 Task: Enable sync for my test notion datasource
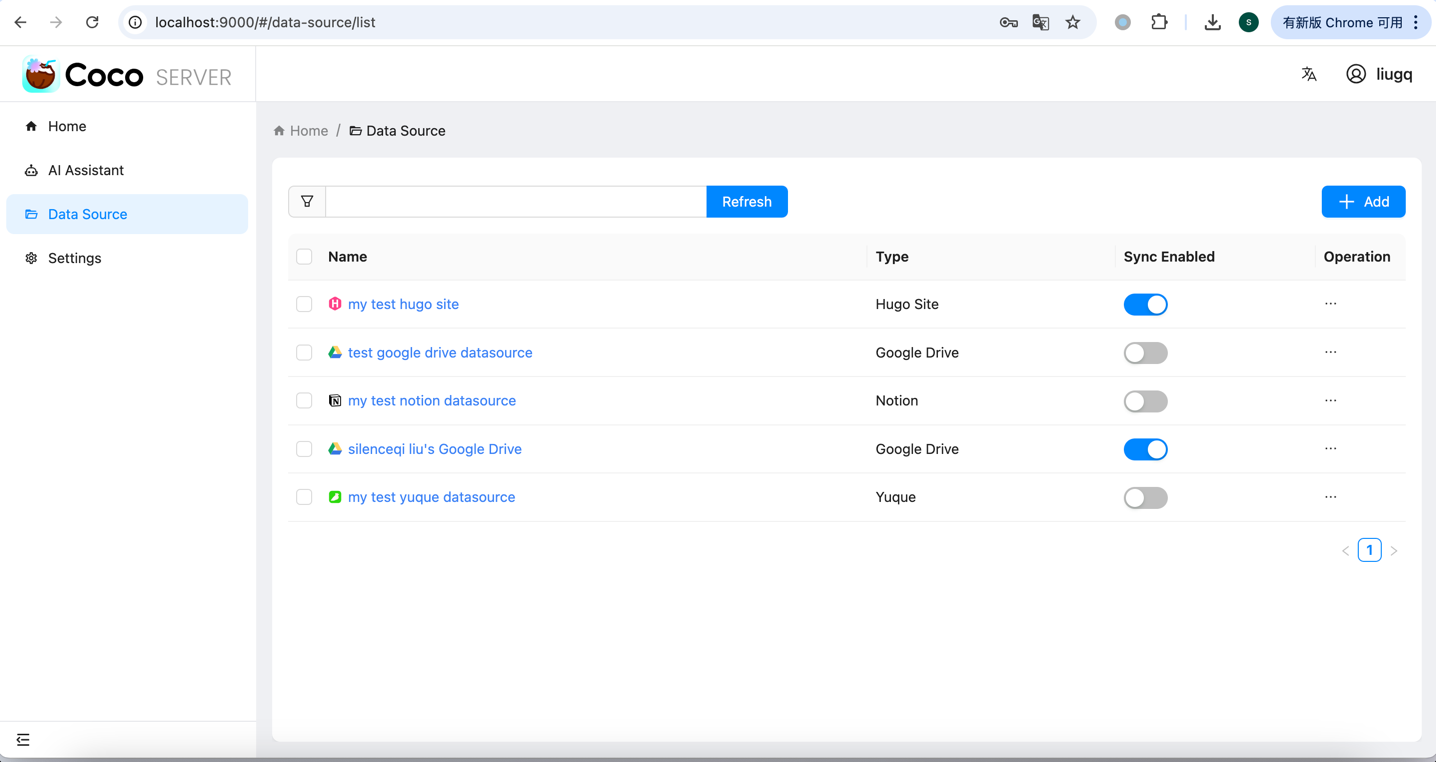coord(1145,401)
